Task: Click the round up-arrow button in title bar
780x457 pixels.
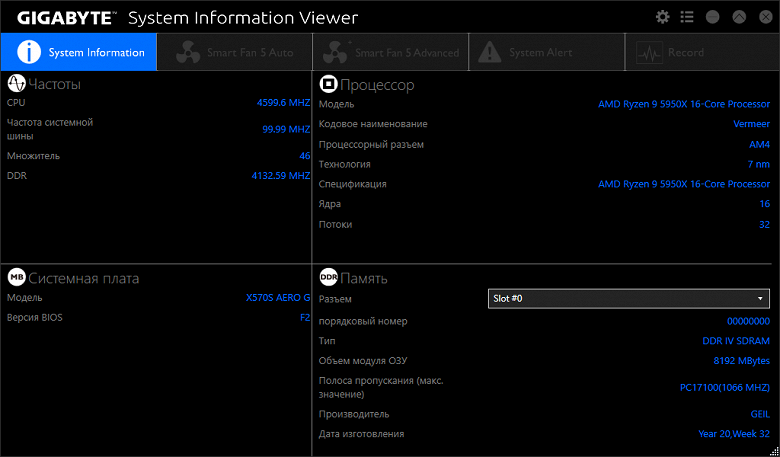Action: [x=739, y=17]
